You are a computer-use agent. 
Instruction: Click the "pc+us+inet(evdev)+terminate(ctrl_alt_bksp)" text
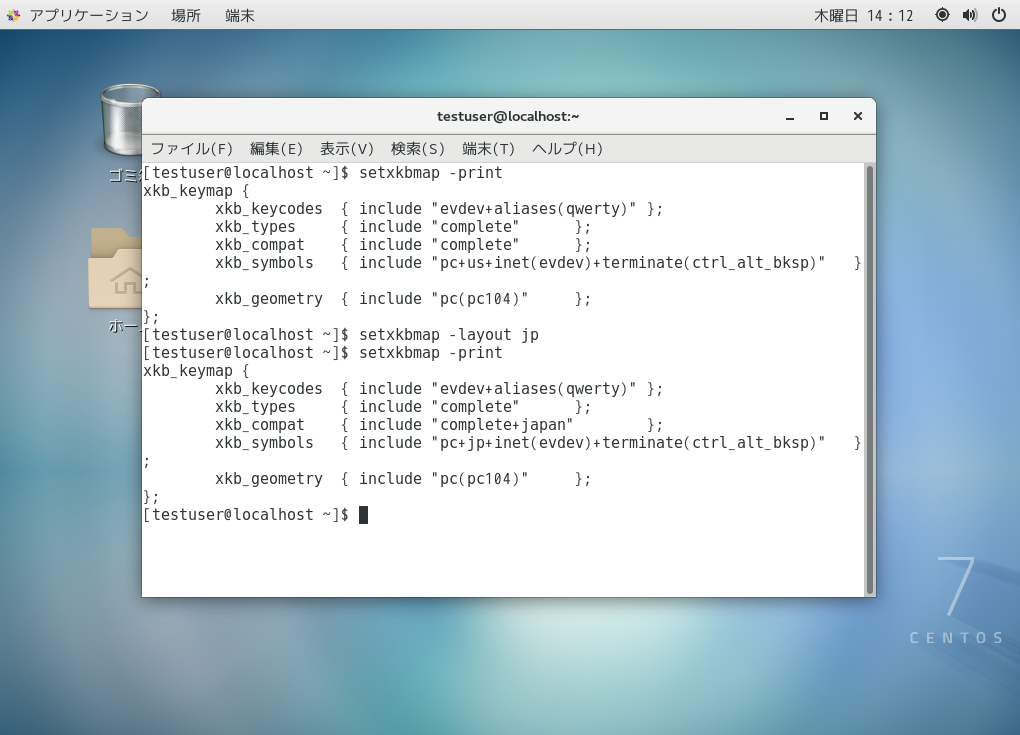pyautogui.click(x=628, y=263)
